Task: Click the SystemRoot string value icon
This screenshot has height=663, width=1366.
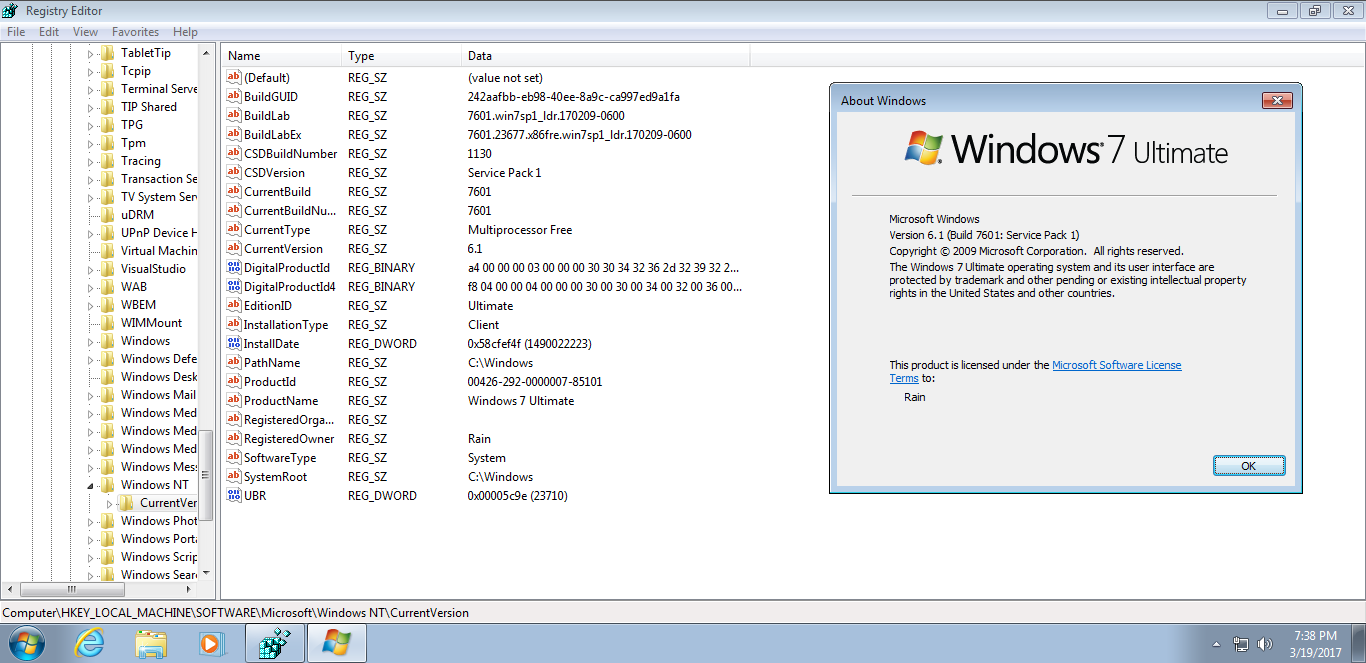Action: (x=235, y=477)
